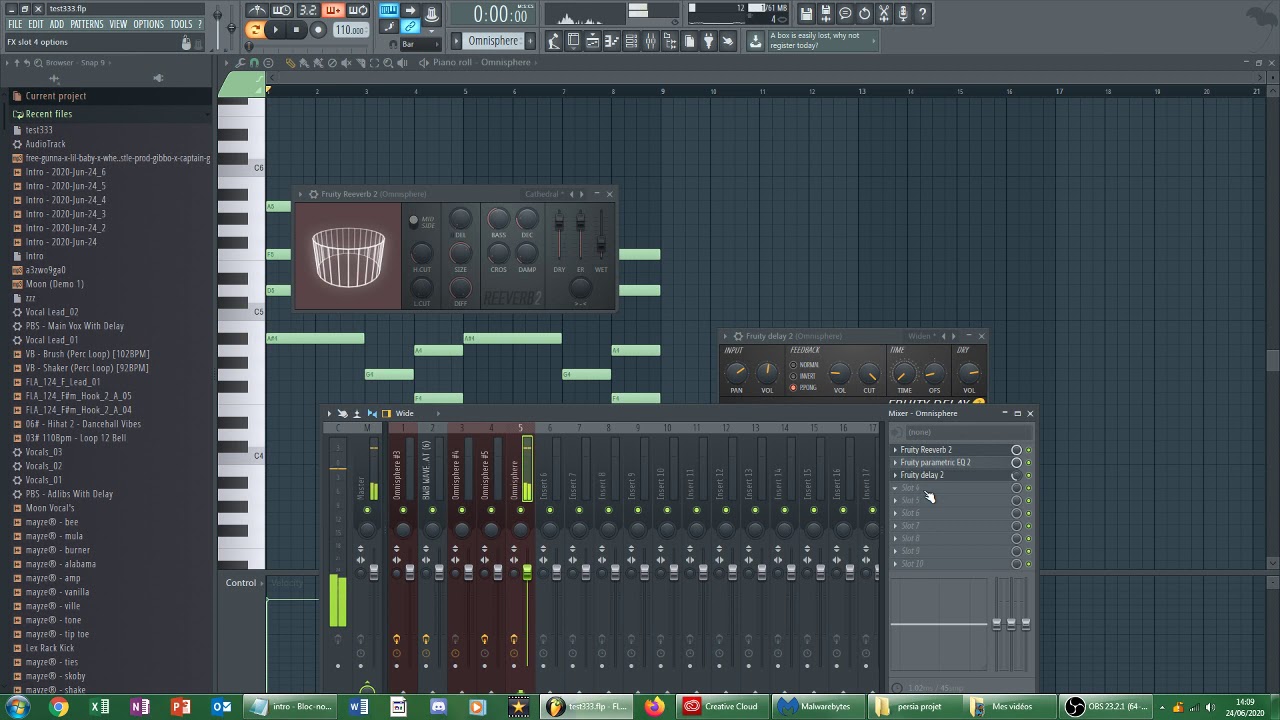Mute the Master mixer track LED
1280x720 pixels.
(x=367, y=511)
